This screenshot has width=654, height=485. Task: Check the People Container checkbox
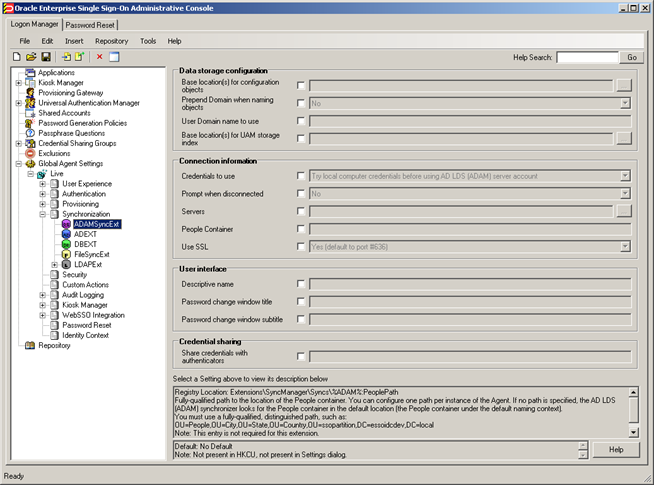(301, 229)
